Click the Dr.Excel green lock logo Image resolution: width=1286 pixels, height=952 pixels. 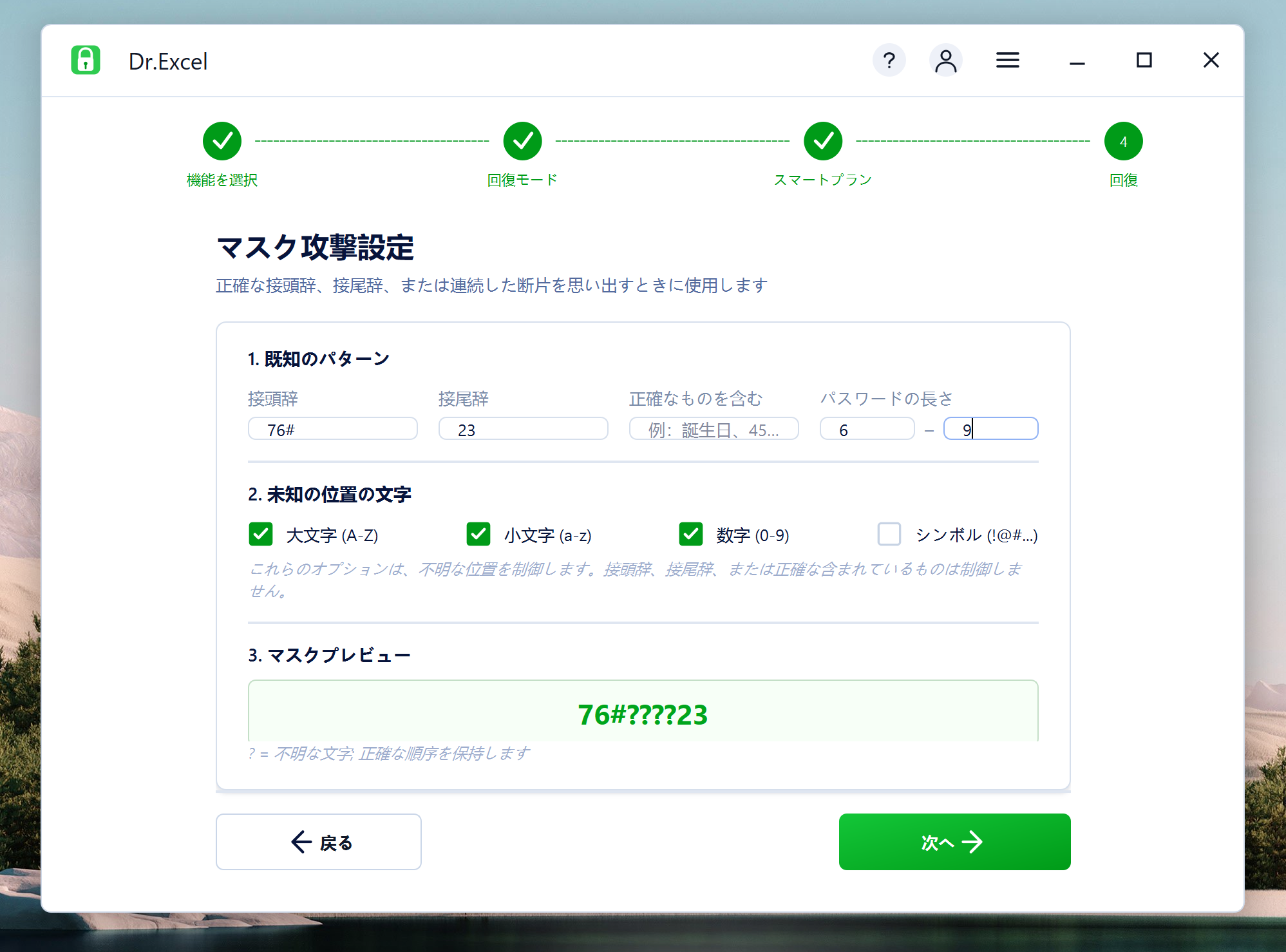[86, 61]
